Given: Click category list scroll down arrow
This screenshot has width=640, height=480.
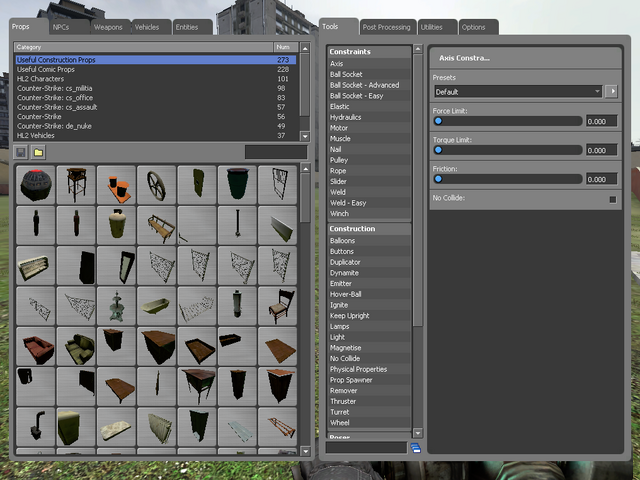Looking at the screenshot, I should pos(305,136).
